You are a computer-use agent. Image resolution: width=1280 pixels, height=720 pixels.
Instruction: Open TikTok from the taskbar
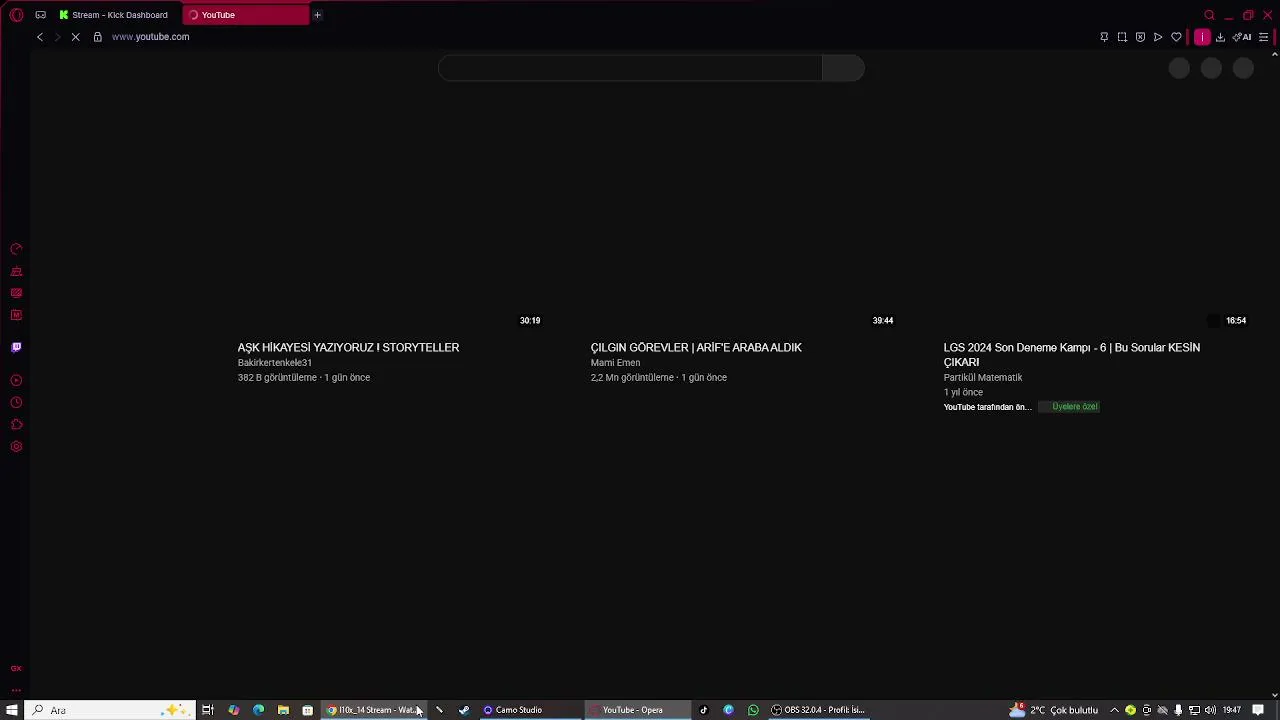pos(703,710)
